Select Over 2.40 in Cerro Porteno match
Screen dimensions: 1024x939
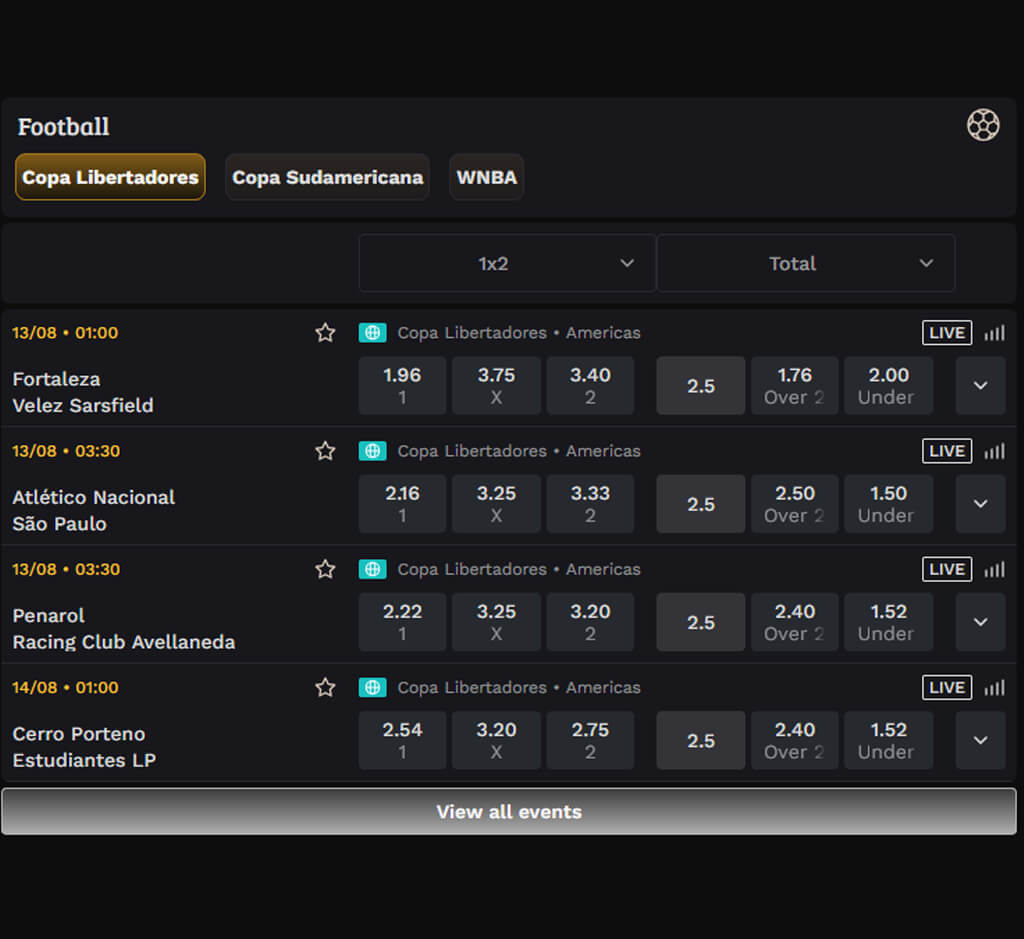coord(795,740)
